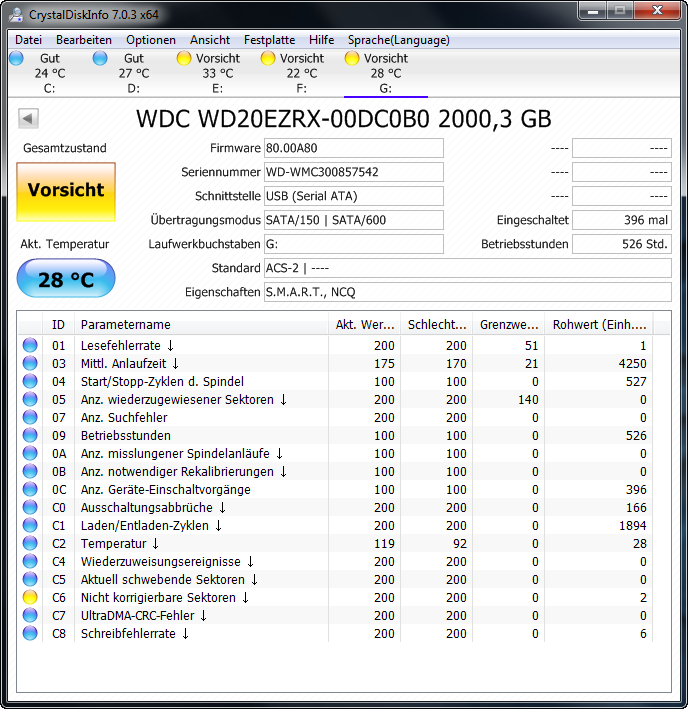This screenshot has width=688, height=709.
Task: Click raw value 1894 in table
Action: click(632, 525)
